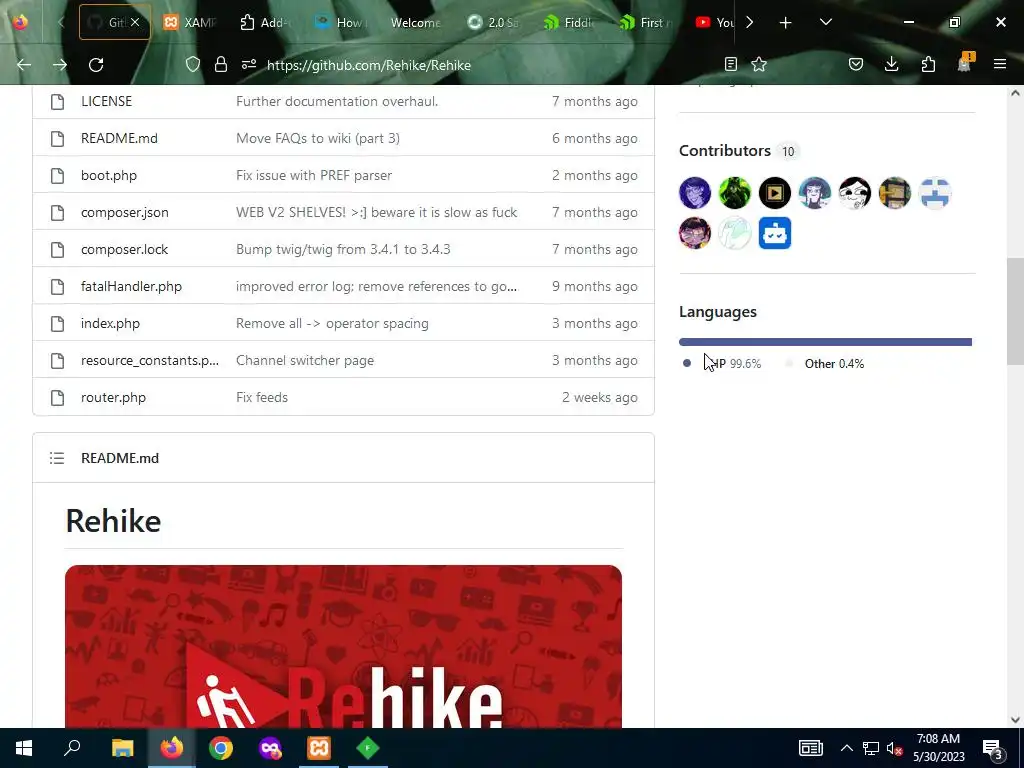This screenshot has height=768, width=1024.
Task: Open the Contributors link
Action: click(725, 151)
